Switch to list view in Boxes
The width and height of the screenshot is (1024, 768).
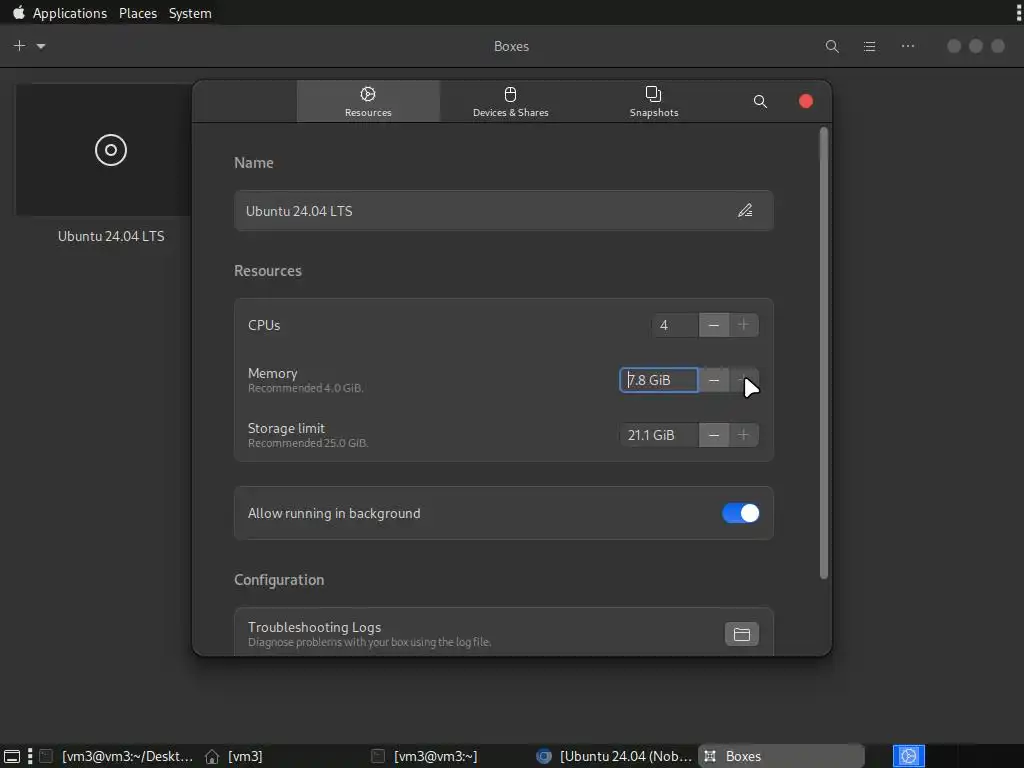869,46
